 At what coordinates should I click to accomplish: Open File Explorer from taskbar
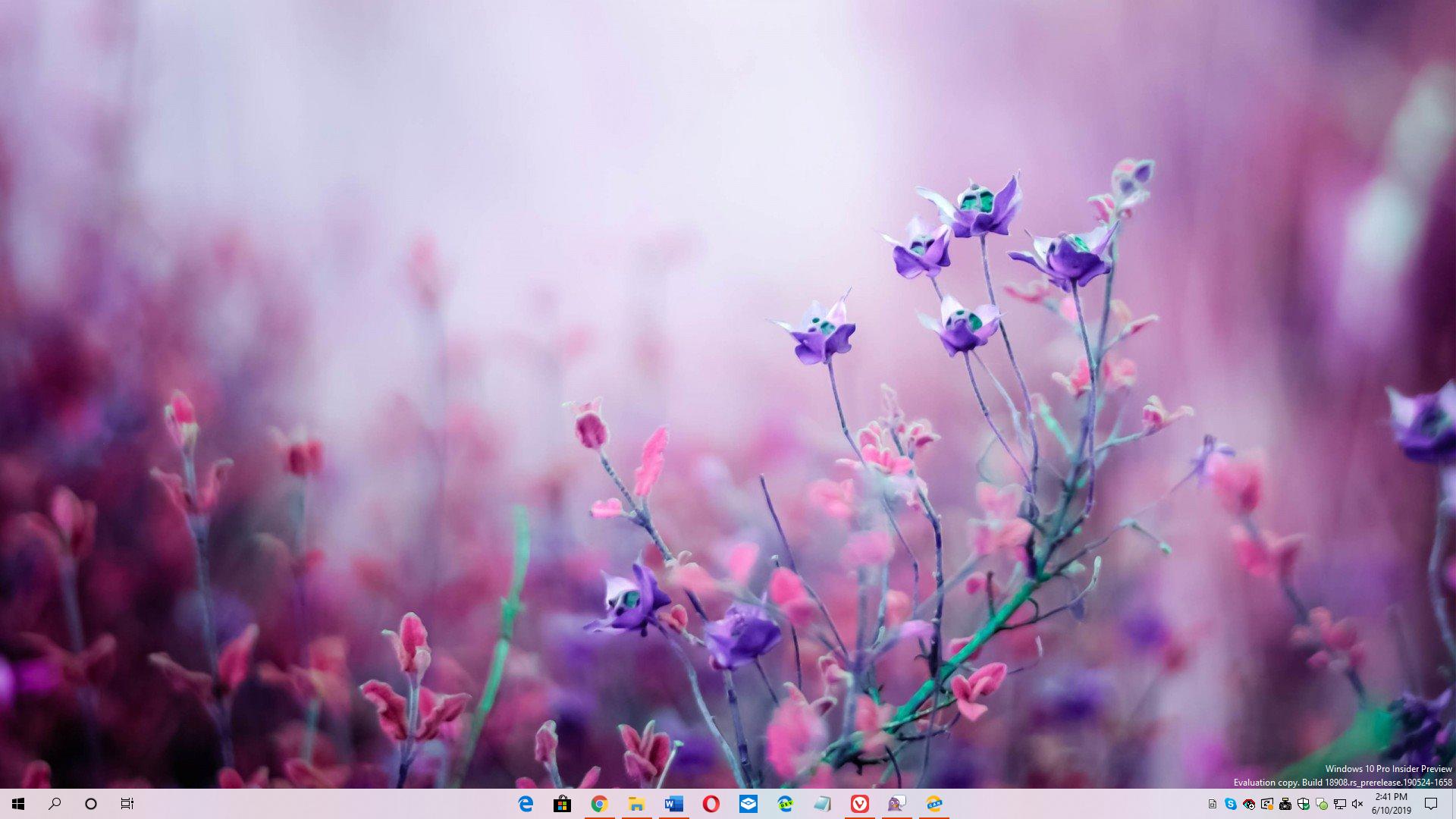(x=637, y=804)
